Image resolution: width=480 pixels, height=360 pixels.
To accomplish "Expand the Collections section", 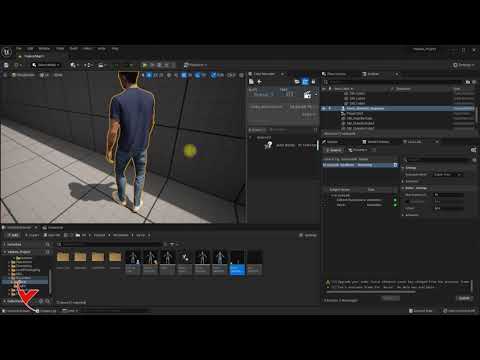I will [5, 301].
